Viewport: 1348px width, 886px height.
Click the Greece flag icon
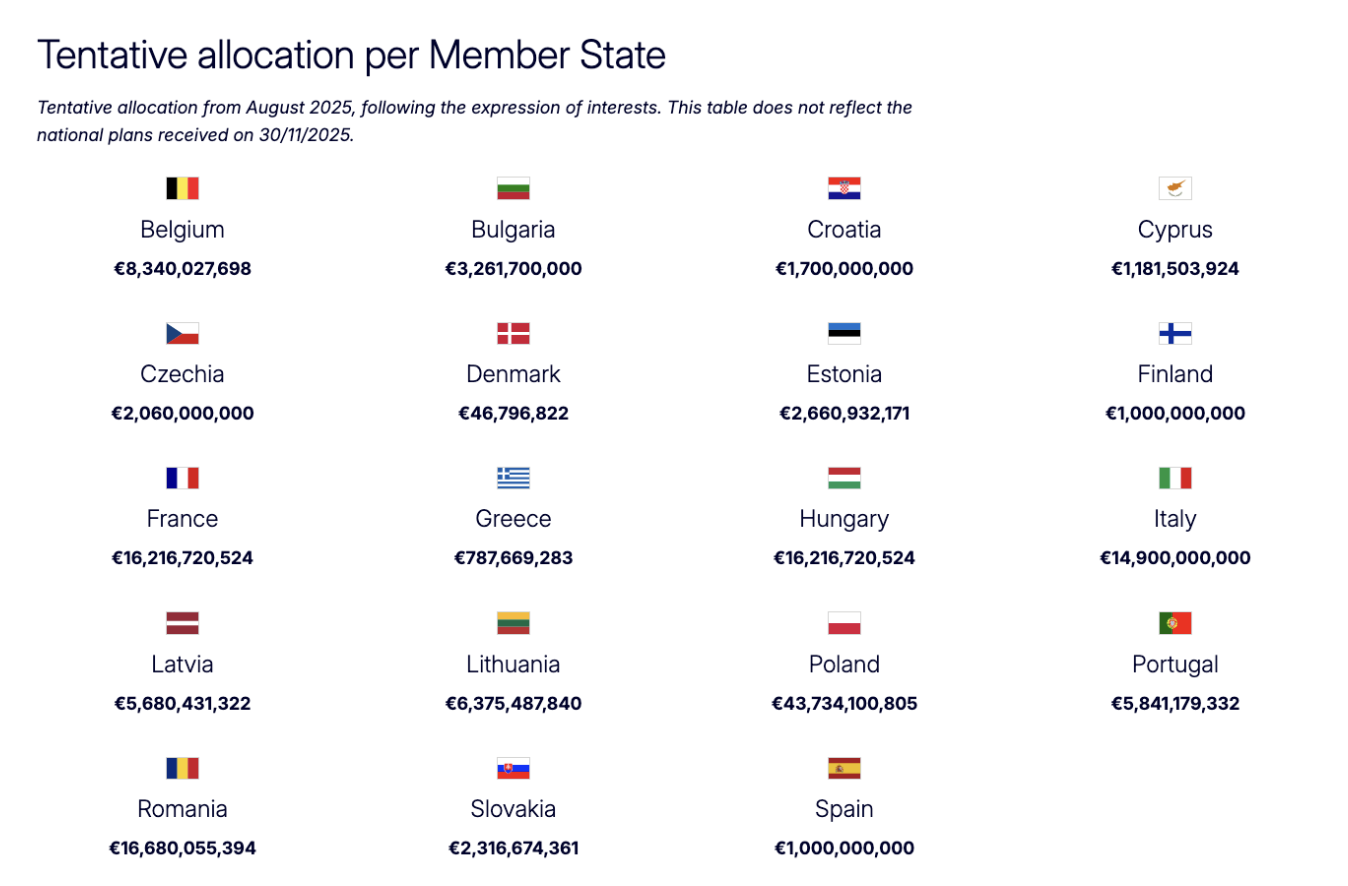(x=513, y=478)
